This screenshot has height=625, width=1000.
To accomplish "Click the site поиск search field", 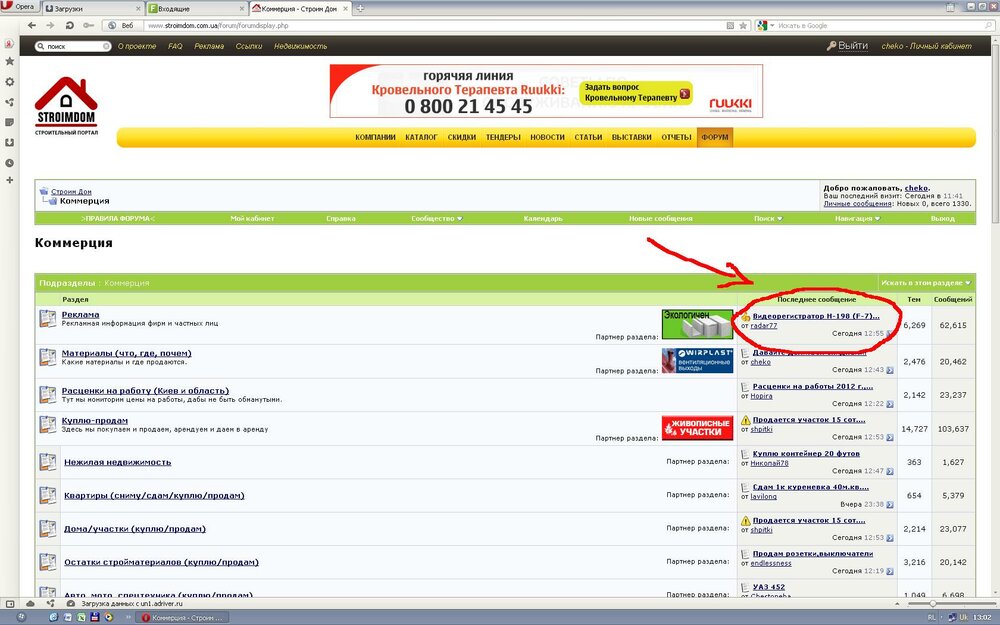I will 73,47.
